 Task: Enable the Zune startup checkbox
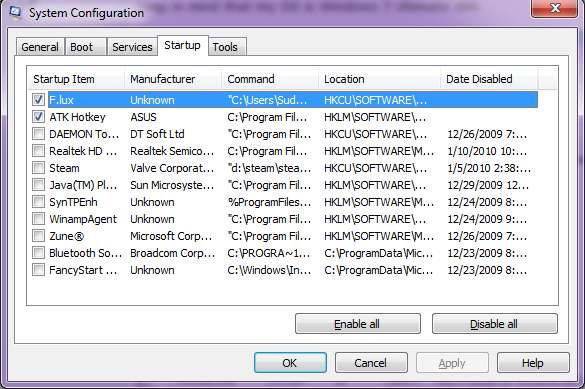point(38,236)
